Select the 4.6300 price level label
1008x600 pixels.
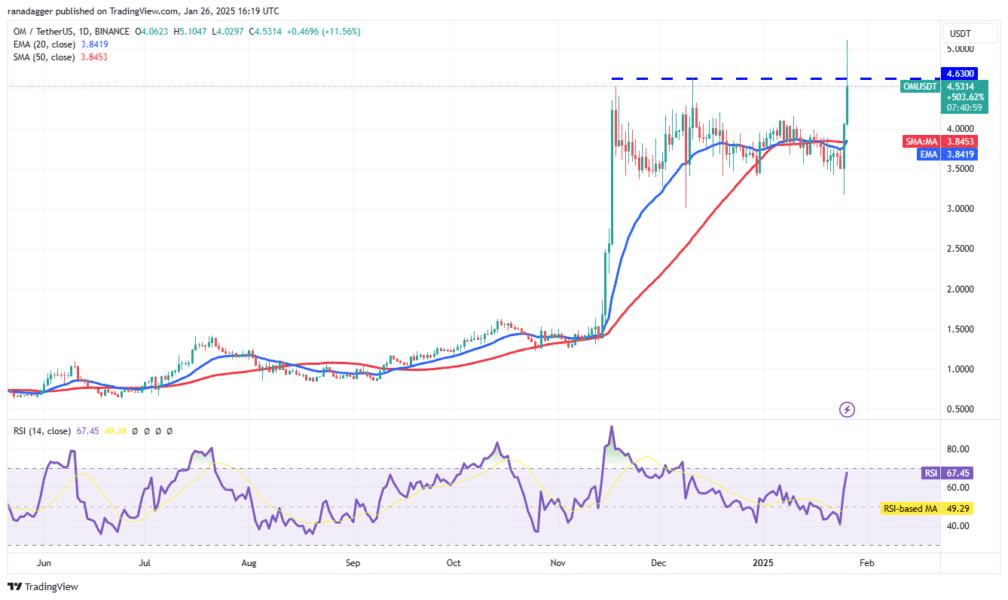[958, 73]
